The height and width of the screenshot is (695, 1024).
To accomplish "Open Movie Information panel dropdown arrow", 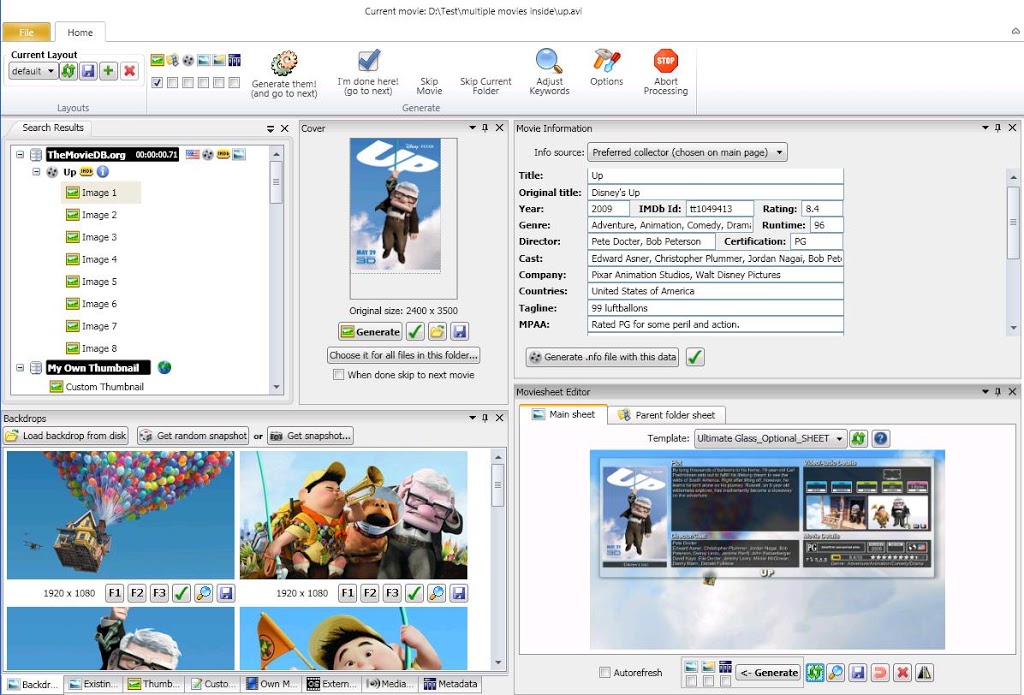I will pos(985,128).
